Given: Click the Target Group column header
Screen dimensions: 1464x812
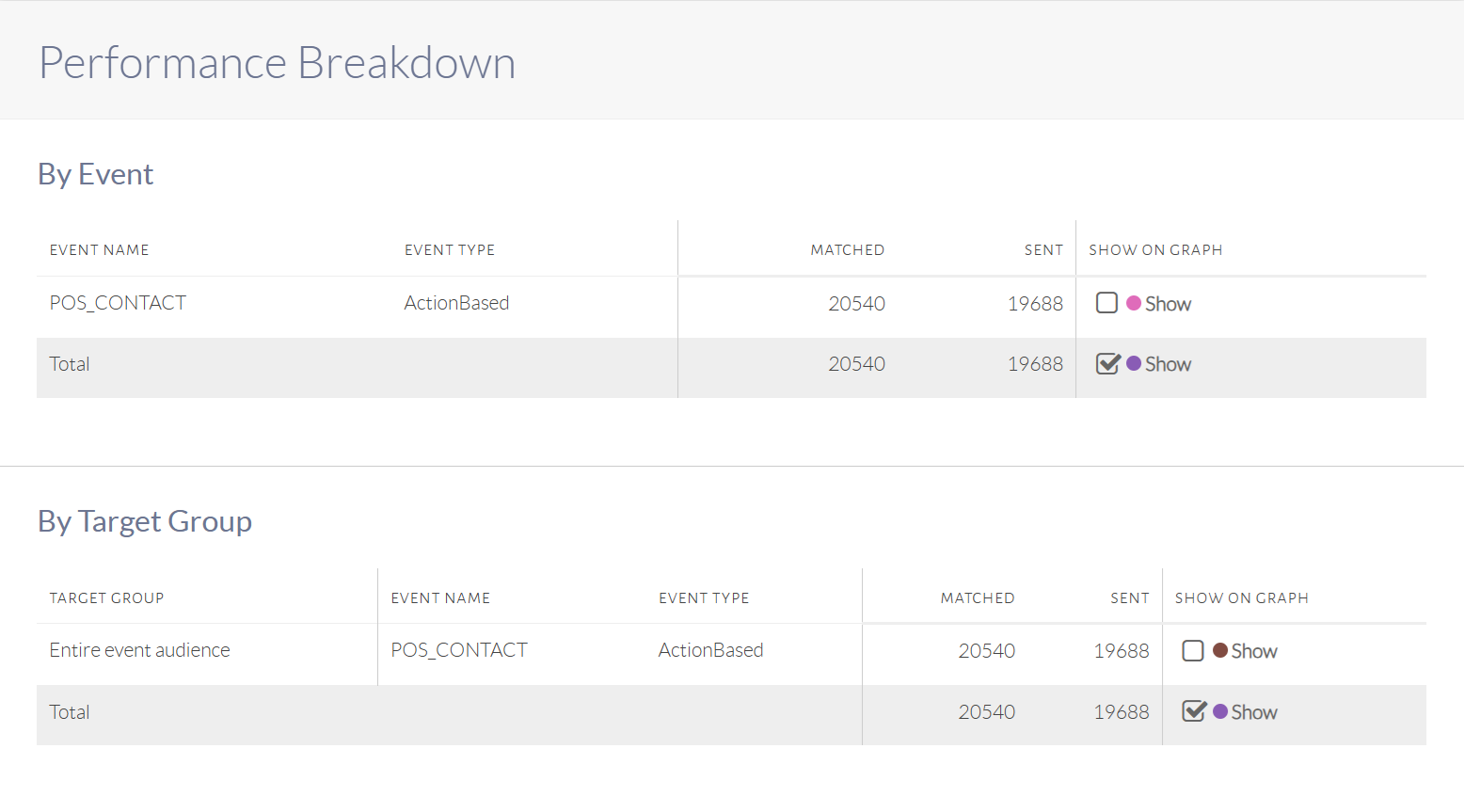Looking at the screenshot, I should (x=106, y=598).
